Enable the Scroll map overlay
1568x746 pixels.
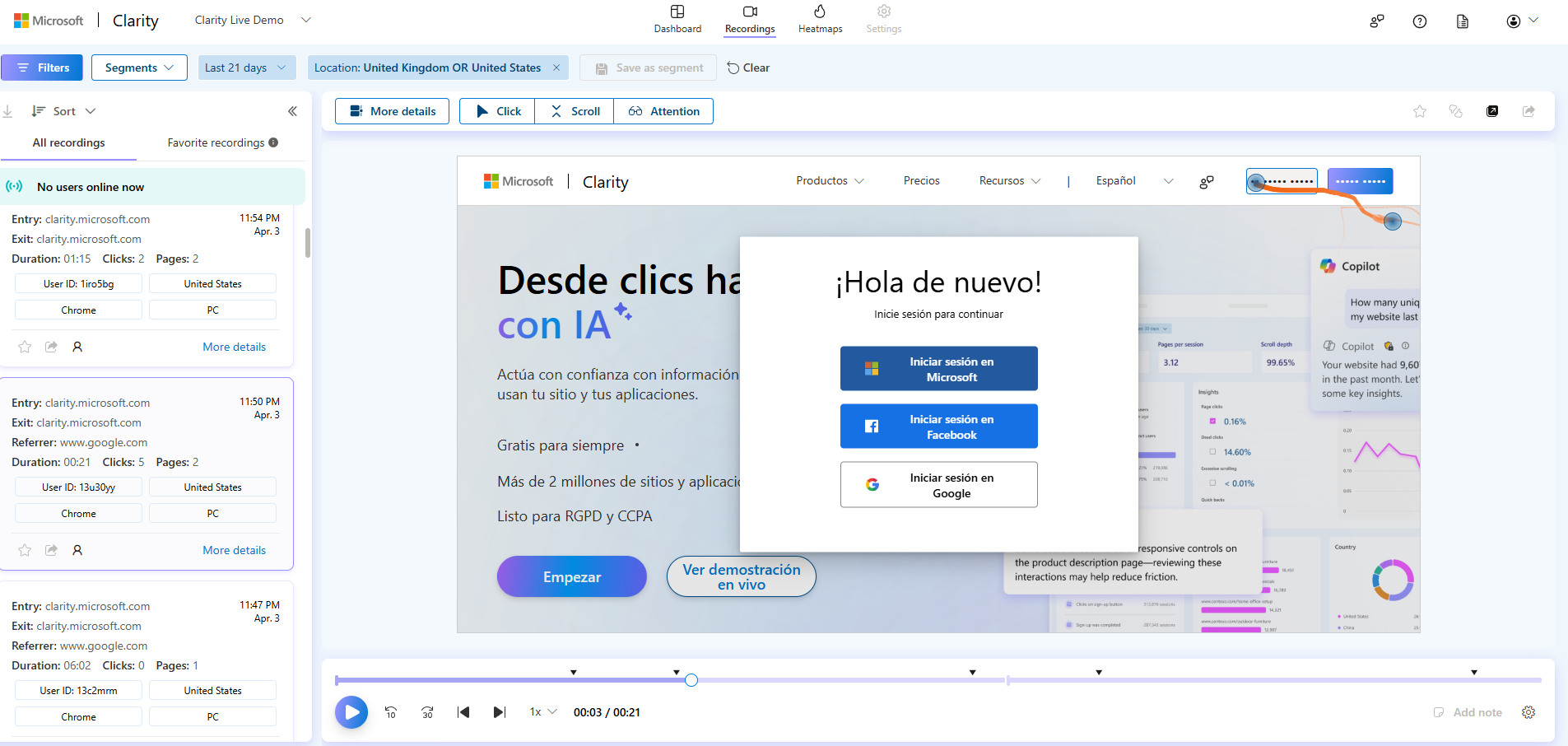[x=573, y=110]
